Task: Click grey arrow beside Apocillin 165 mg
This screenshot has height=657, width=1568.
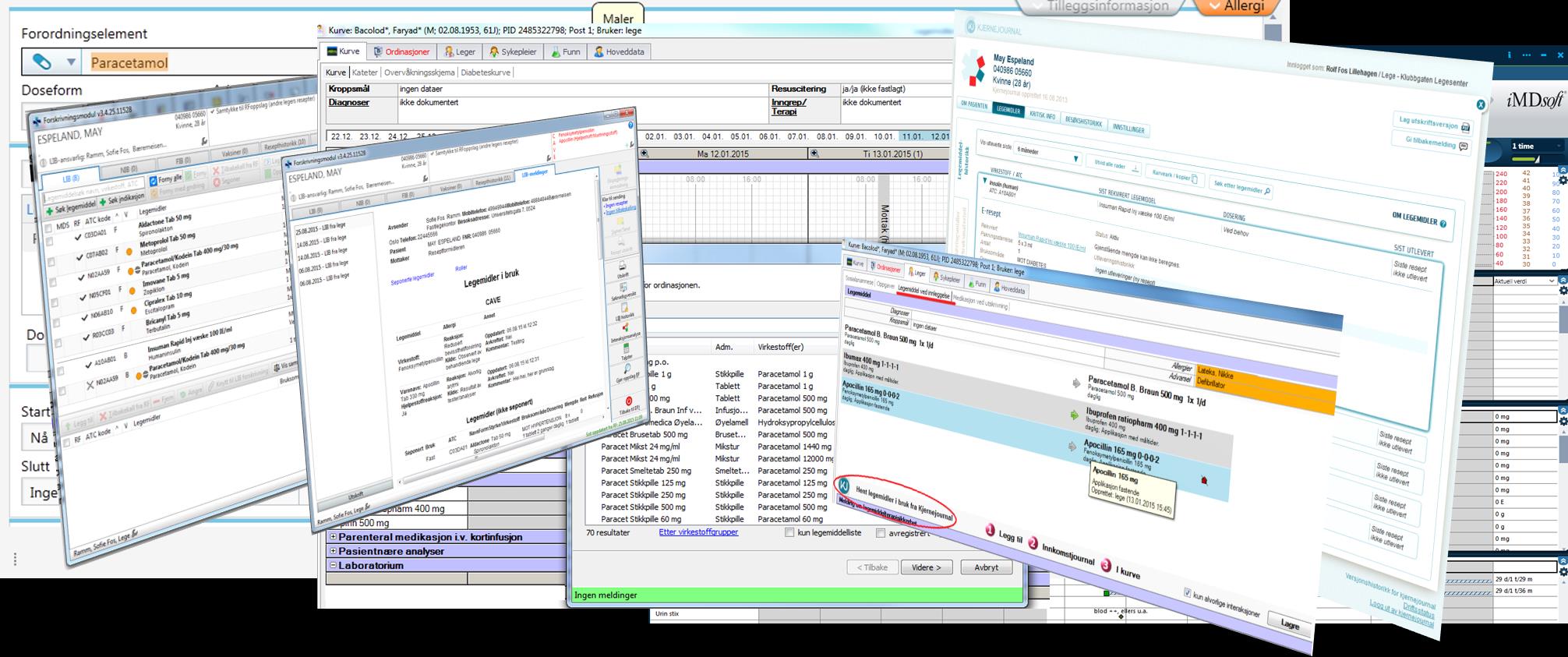Action: coord(1072,447)
